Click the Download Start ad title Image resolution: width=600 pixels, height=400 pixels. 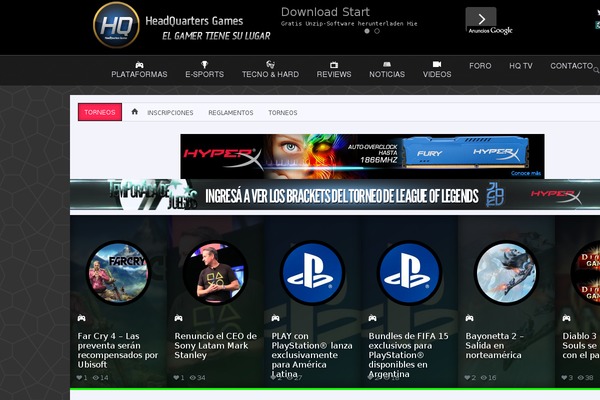click(x=325, y=12)
